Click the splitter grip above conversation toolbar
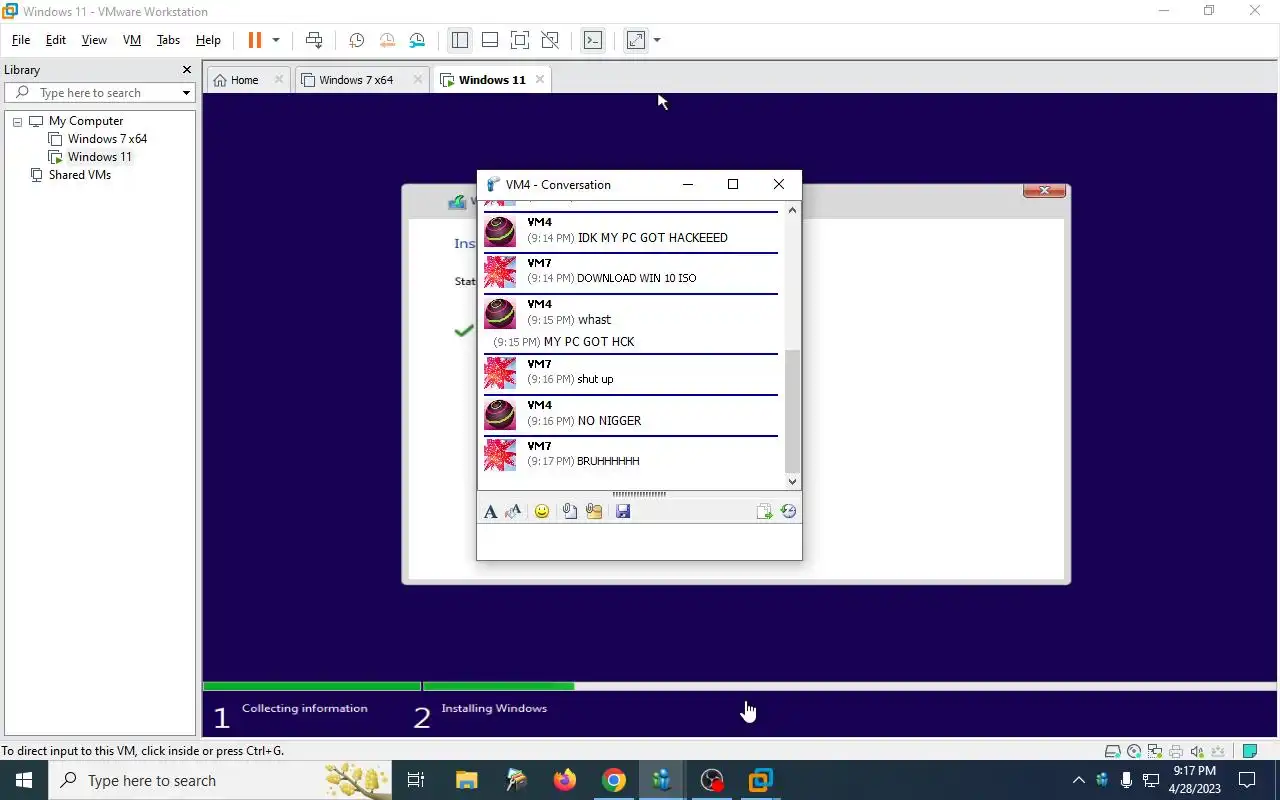Screen dimensions: 1280x800 tap(639, 494)
